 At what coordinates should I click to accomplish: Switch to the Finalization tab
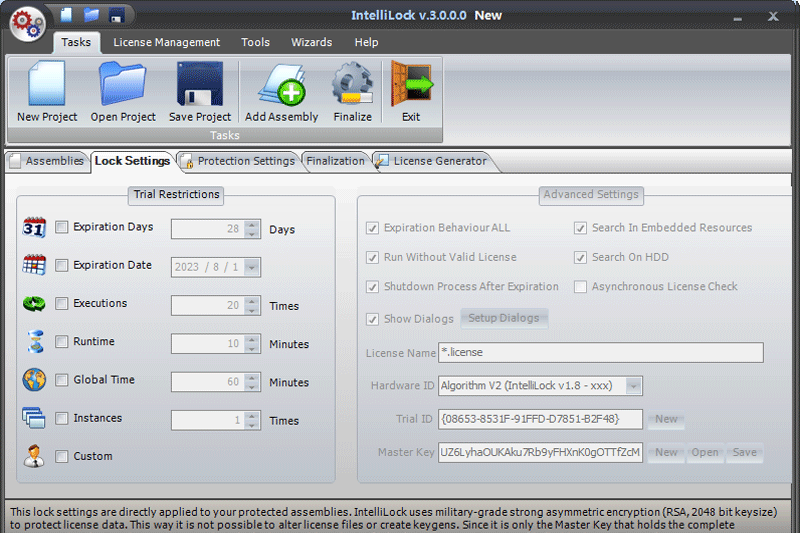point(336,161)
